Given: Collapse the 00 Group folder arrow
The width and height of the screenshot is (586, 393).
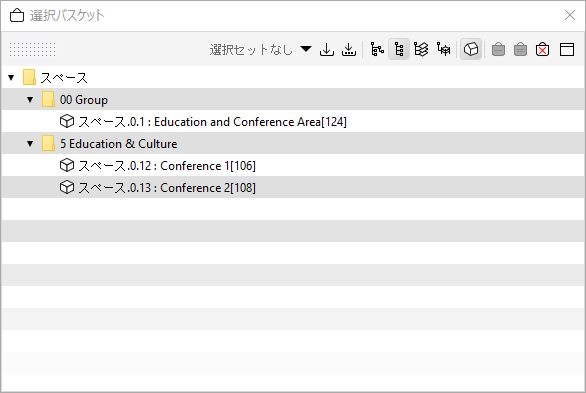Looking at the screenshot, I should click(x=30, y=100).
